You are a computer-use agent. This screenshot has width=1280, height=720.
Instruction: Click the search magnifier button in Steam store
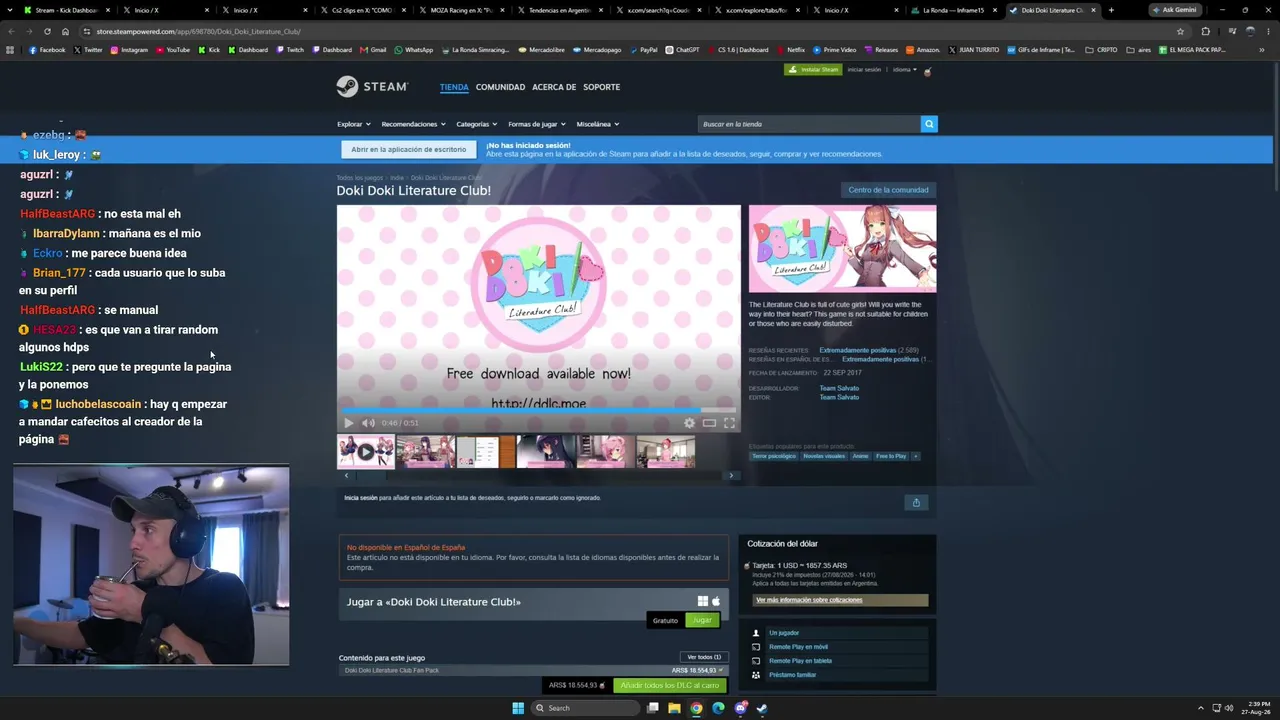point(929,124)
